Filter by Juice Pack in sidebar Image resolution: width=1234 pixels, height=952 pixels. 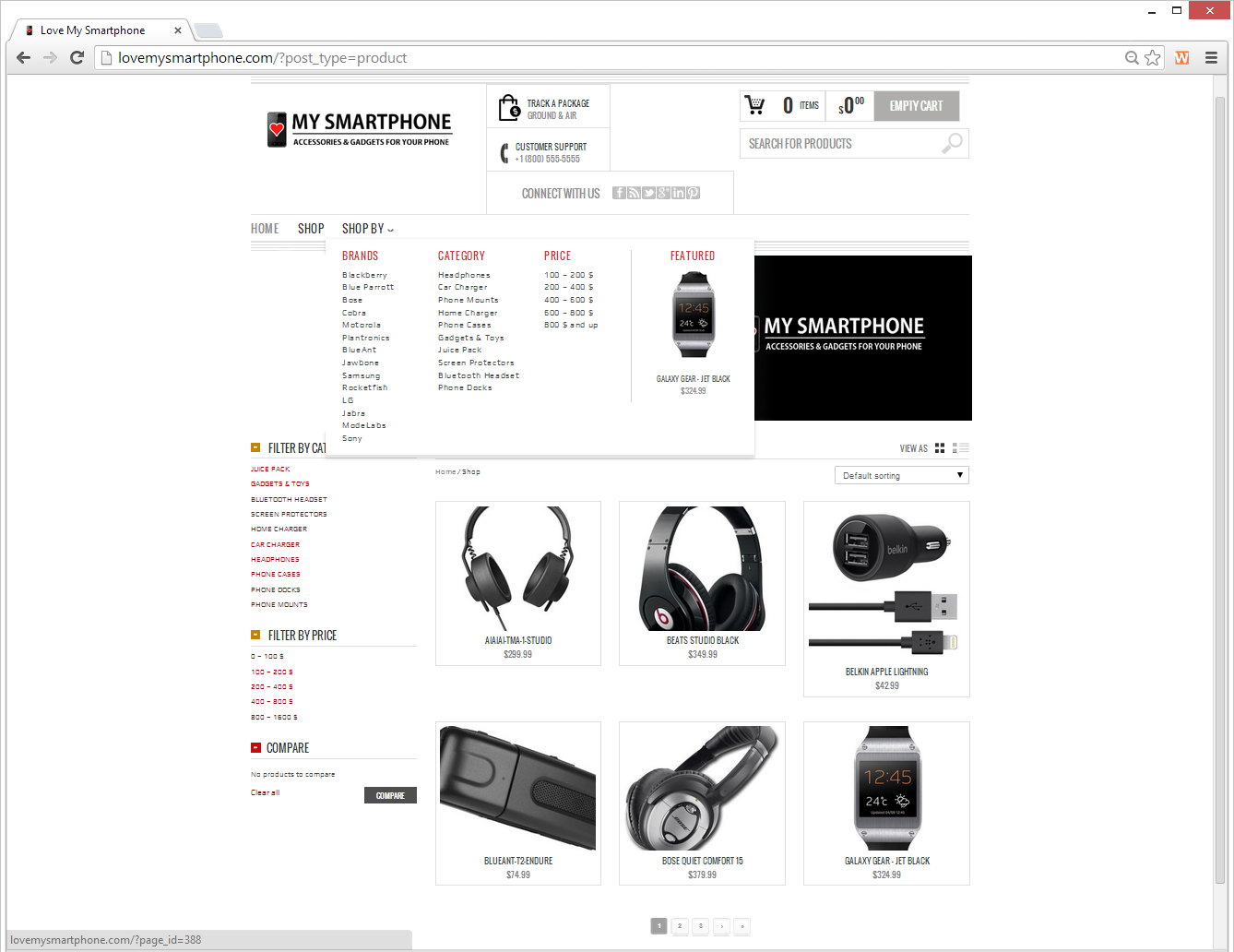[270, 469]
